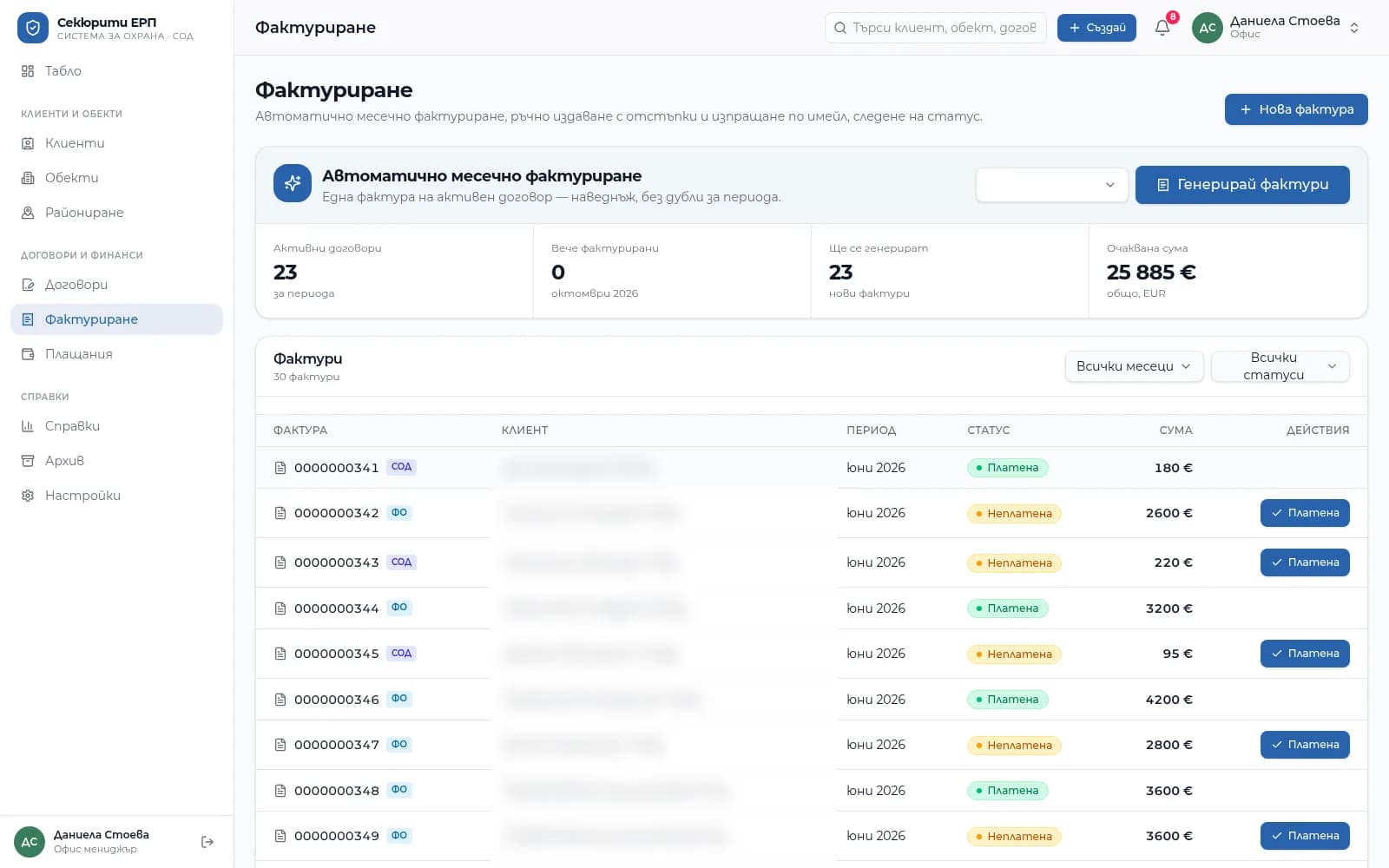Mark invoice 0000000347 as Платена
The image size is (1389, 868).
[x=1305, y=745]
